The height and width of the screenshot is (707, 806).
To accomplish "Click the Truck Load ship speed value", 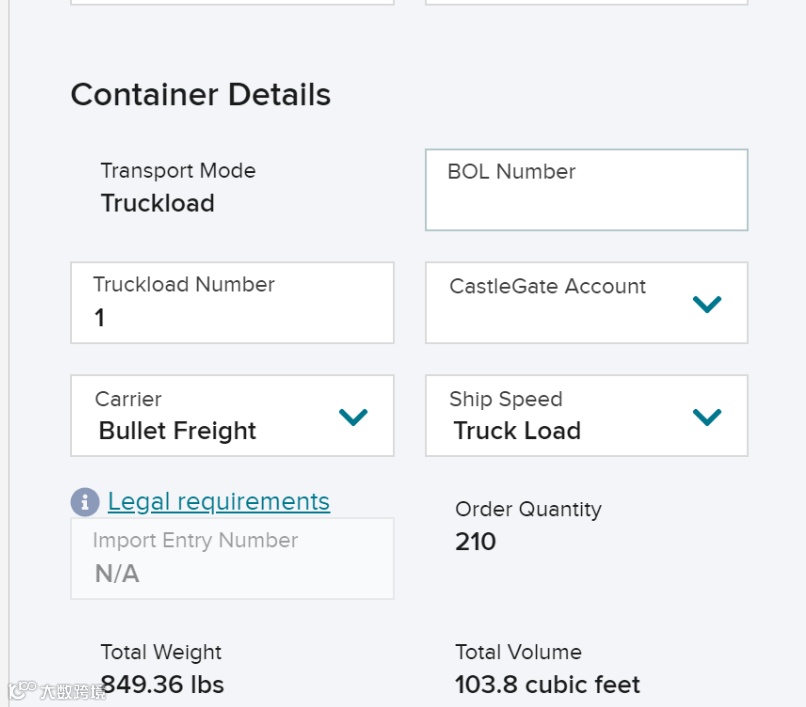I will click(x=517, y=431).
